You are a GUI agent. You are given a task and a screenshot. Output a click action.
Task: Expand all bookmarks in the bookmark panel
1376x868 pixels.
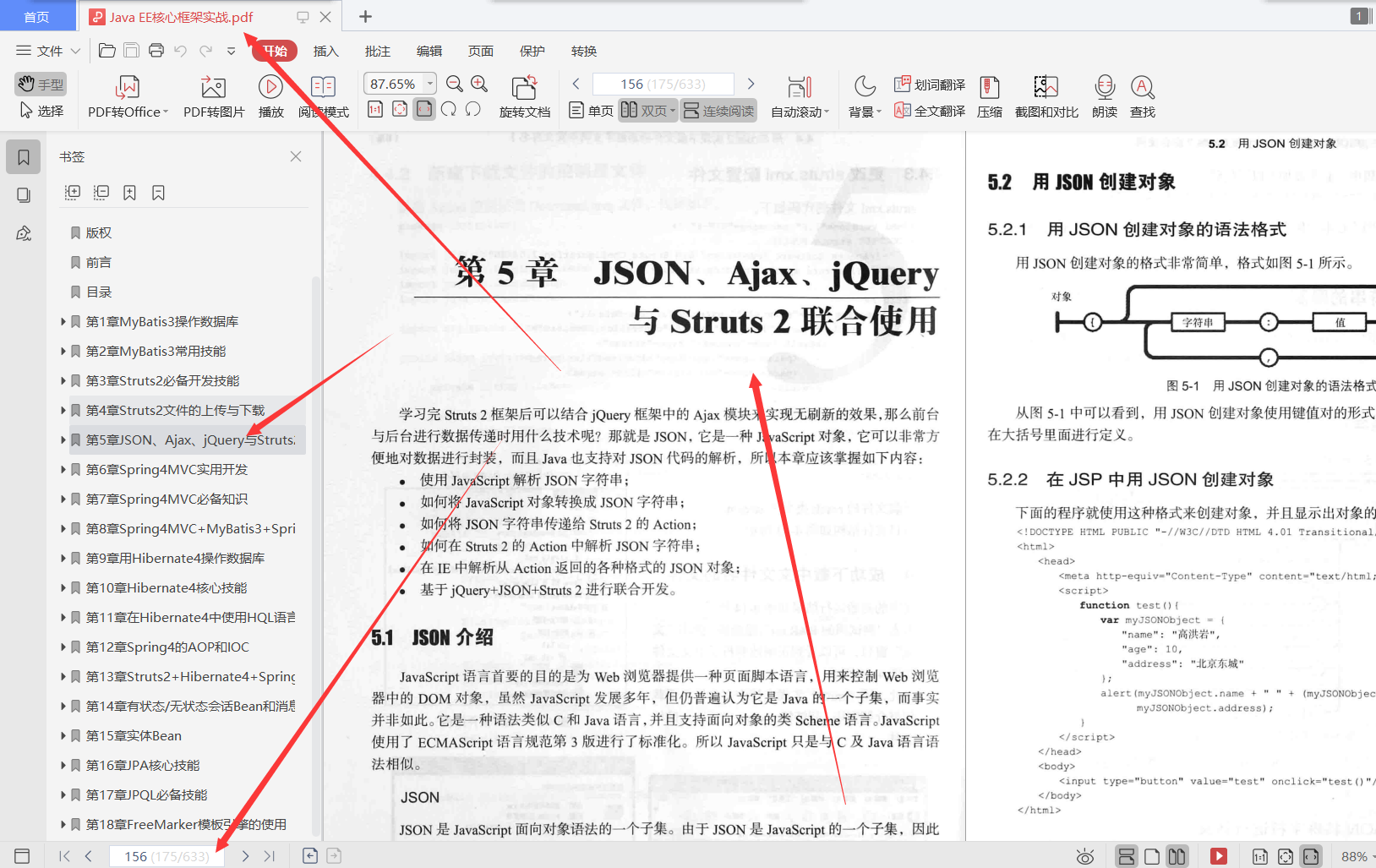[x=73, y=193]
